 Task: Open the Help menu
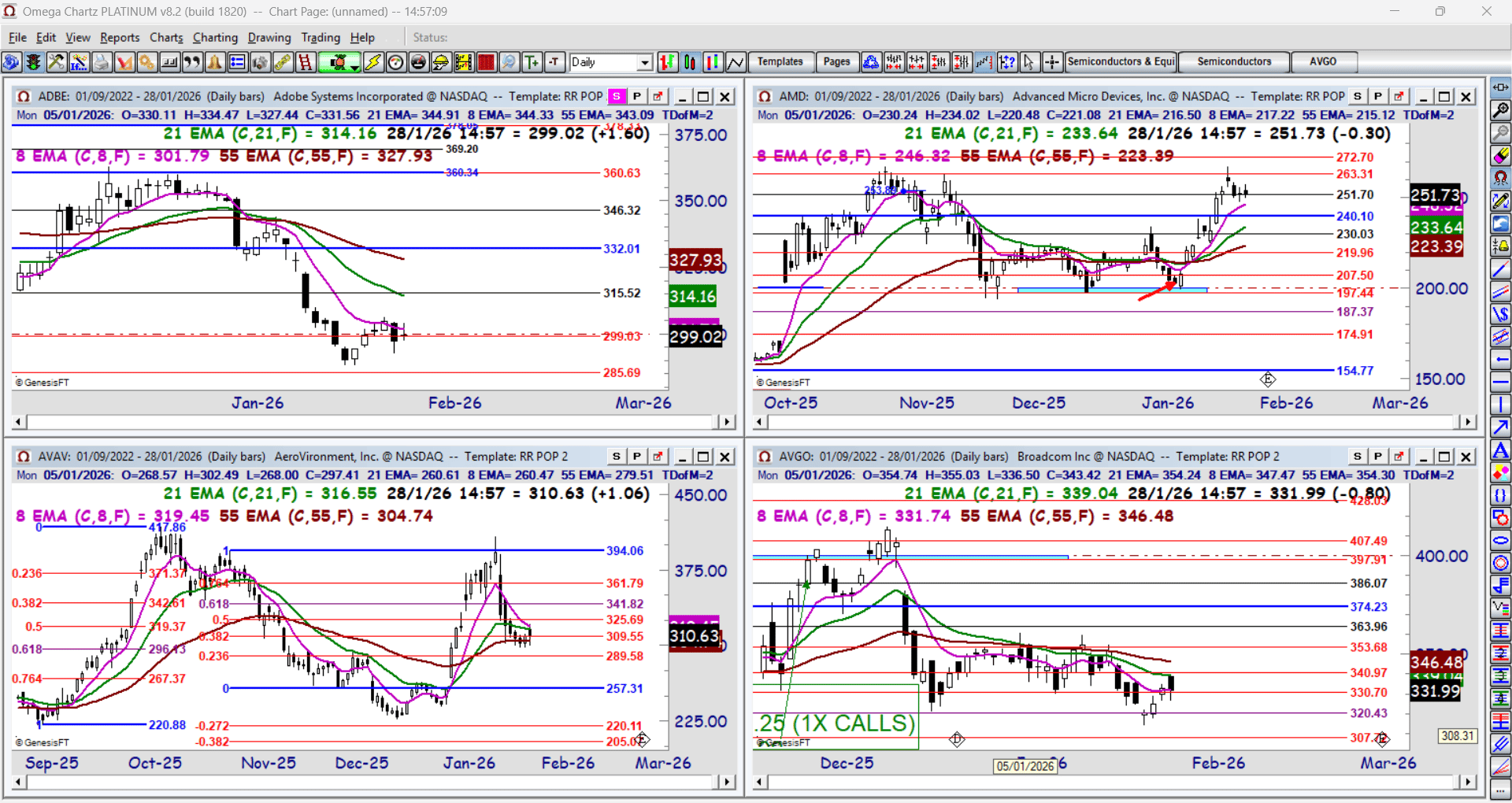[362, 37]
